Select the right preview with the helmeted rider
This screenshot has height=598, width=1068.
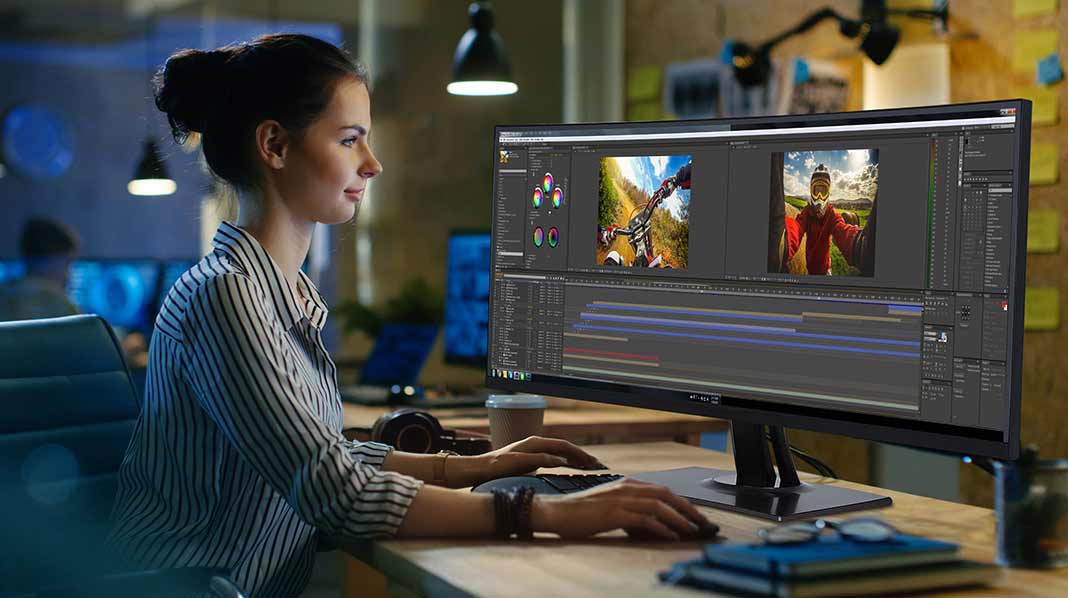pyautogui.click(x=823, y=212)
